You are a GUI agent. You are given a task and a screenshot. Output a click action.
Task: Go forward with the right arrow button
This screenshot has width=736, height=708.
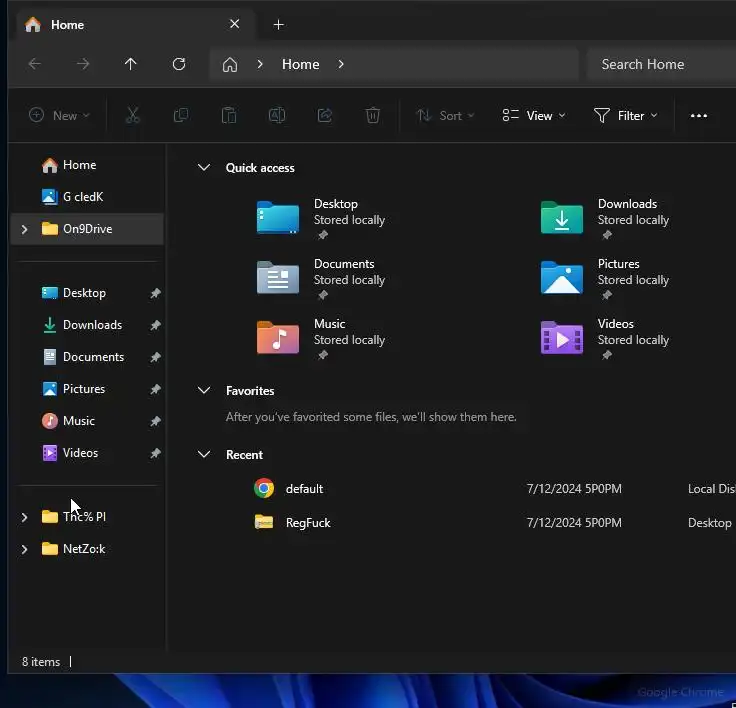[x=83, y=64]
